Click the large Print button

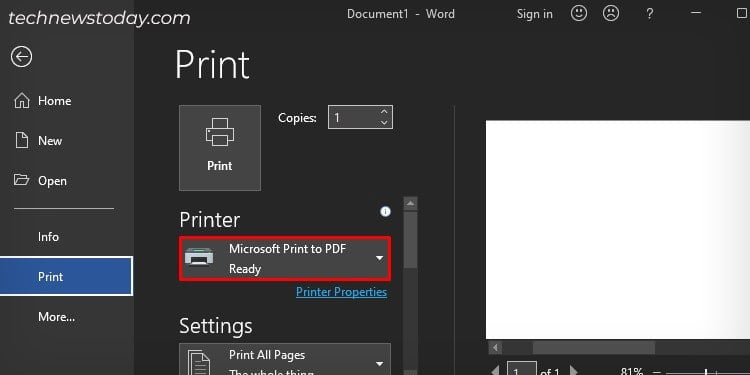[x=220, y=148]
